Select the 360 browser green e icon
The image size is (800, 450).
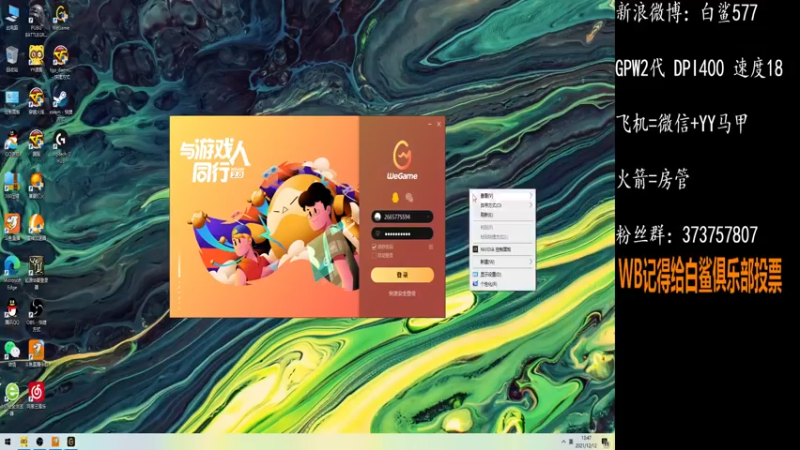click(12, 397)
